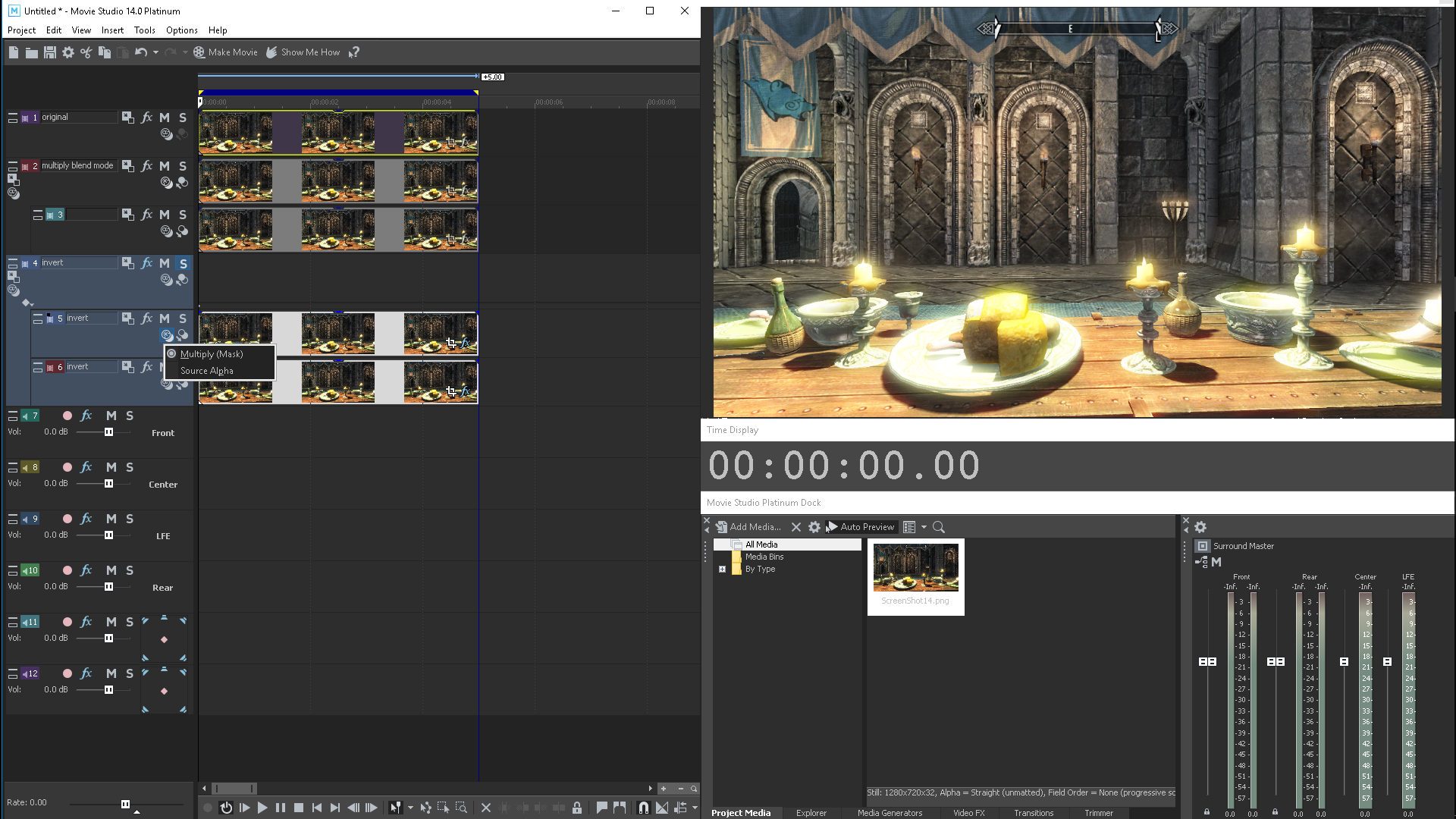The height and width of the screenshot is (819, 1456).
Task: Mute the Center audio track 8
Action: [x=111, y=467]
